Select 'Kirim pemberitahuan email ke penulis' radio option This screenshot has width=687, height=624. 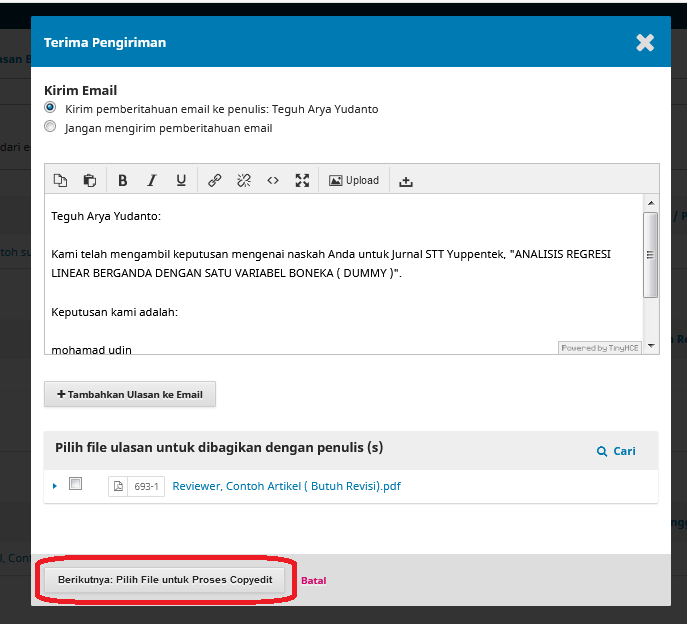[50, 108]
